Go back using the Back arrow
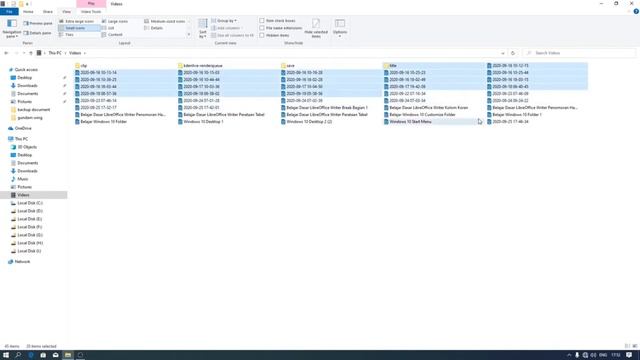 click(x=6, y=53)
